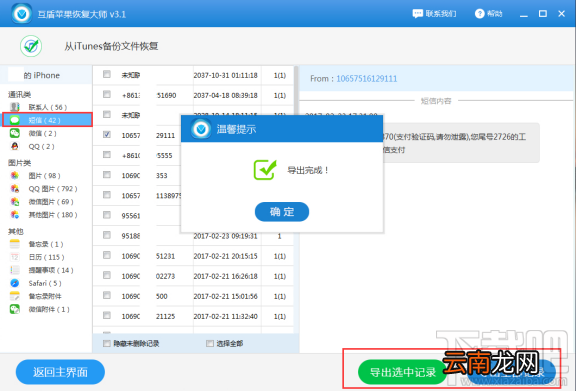
Task: Check the row dated 2037-10-31 01:11:18
Action: (107, 75)
